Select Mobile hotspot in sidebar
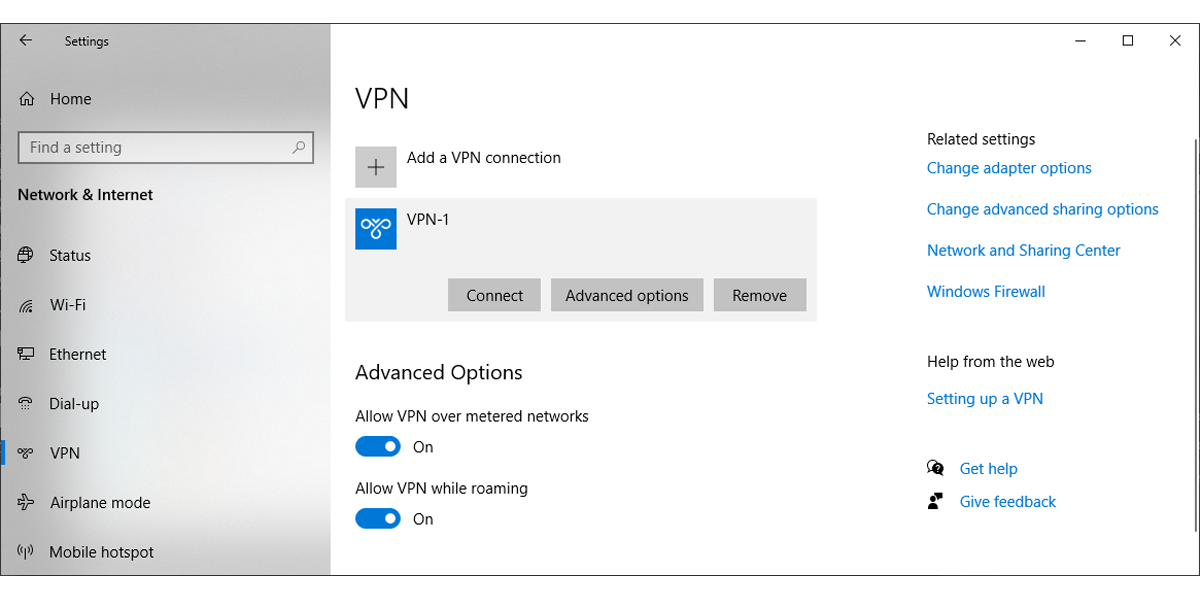This screenshot has height=600, width=1200. pos(101,552)
